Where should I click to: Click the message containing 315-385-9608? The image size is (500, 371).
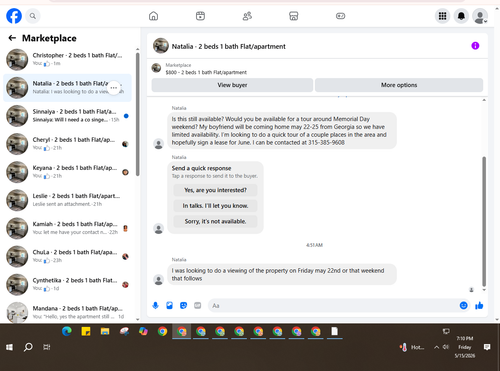[282, 131]
